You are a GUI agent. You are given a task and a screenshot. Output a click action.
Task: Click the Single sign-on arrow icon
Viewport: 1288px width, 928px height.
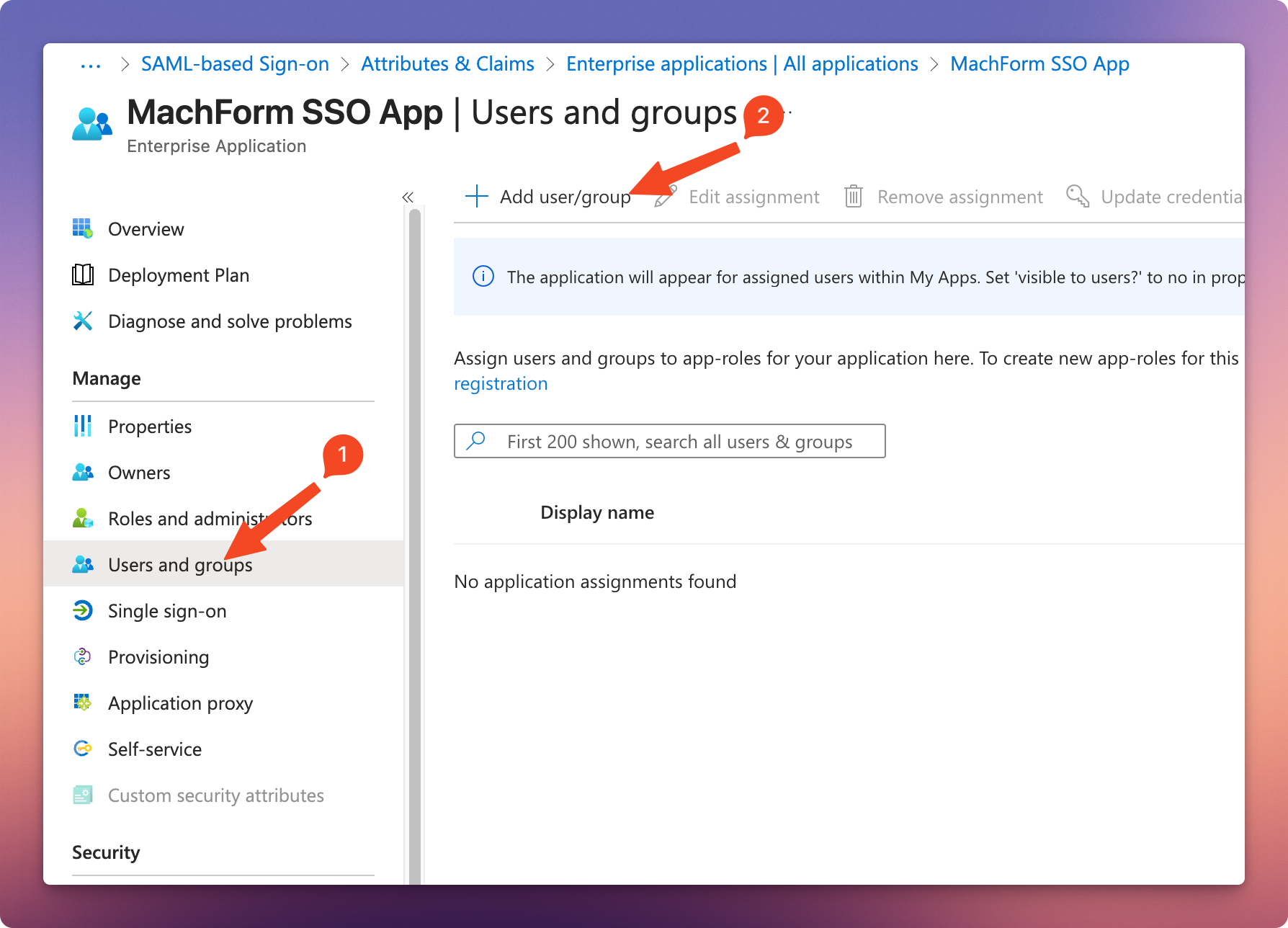pyautogui.click(x=83, y=610)
